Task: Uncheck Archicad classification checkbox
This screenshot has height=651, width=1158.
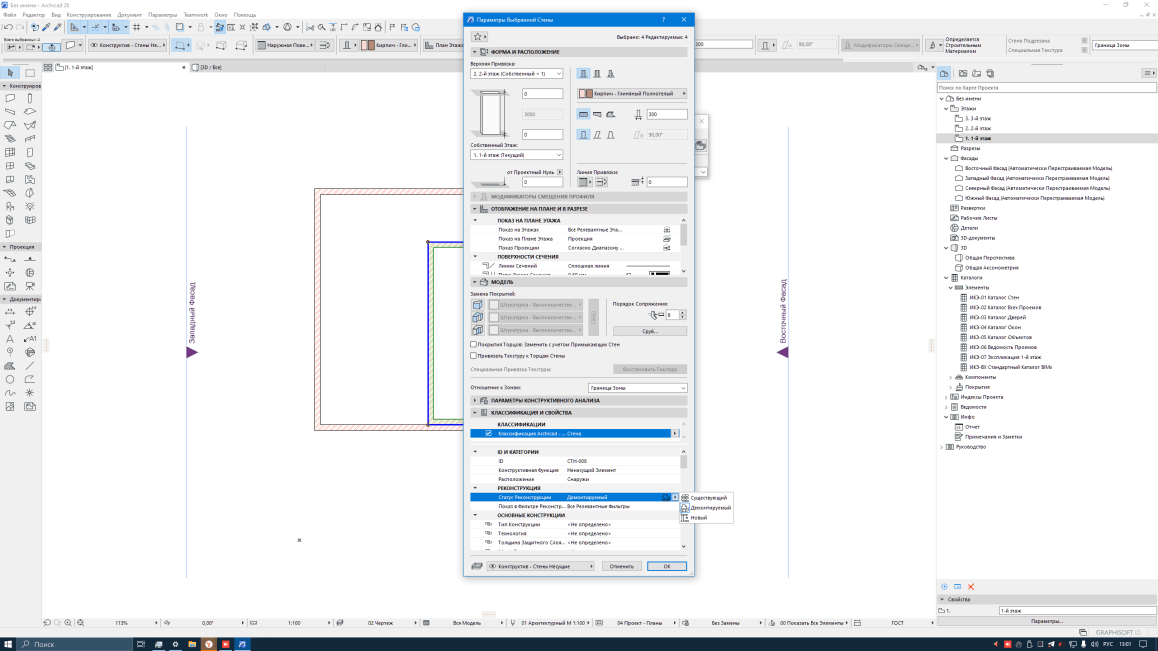Action: [x=488, y=434]
